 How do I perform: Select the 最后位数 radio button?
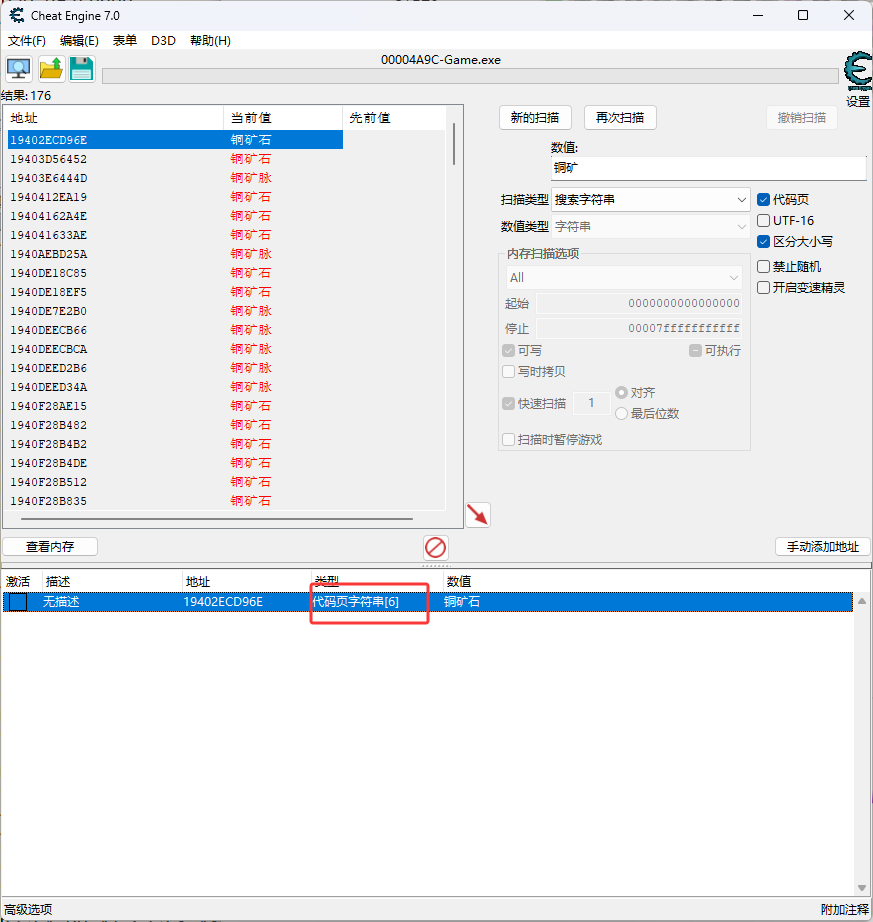click(621, 414)
